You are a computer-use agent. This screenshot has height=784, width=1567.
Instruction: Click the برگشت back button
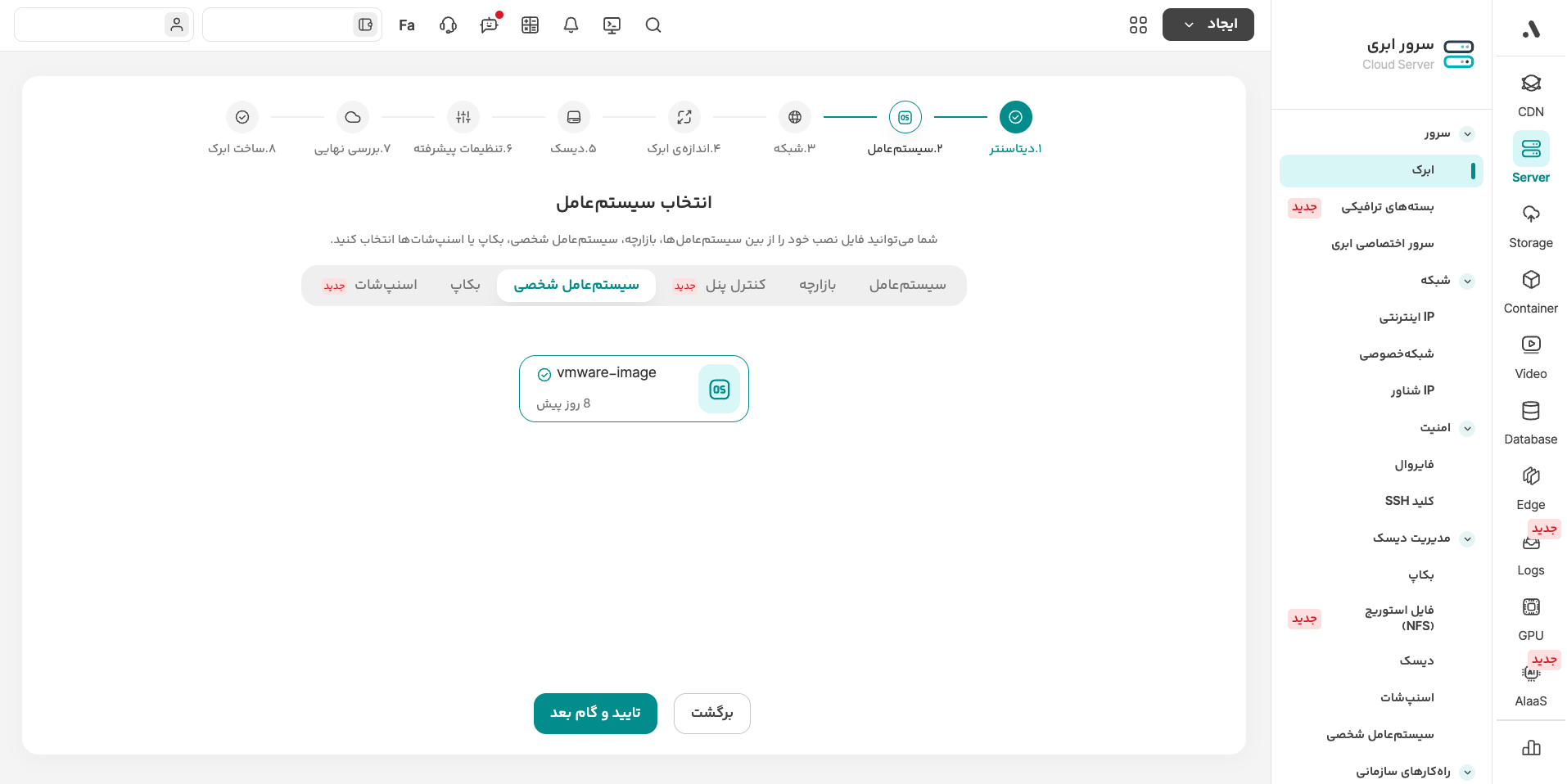click(711, 714)
